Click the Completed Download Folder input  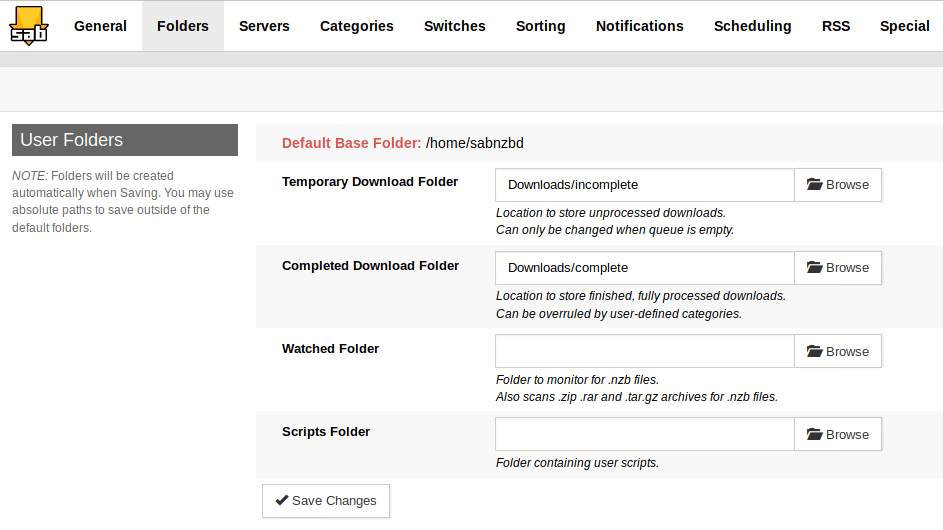[645, 268]
